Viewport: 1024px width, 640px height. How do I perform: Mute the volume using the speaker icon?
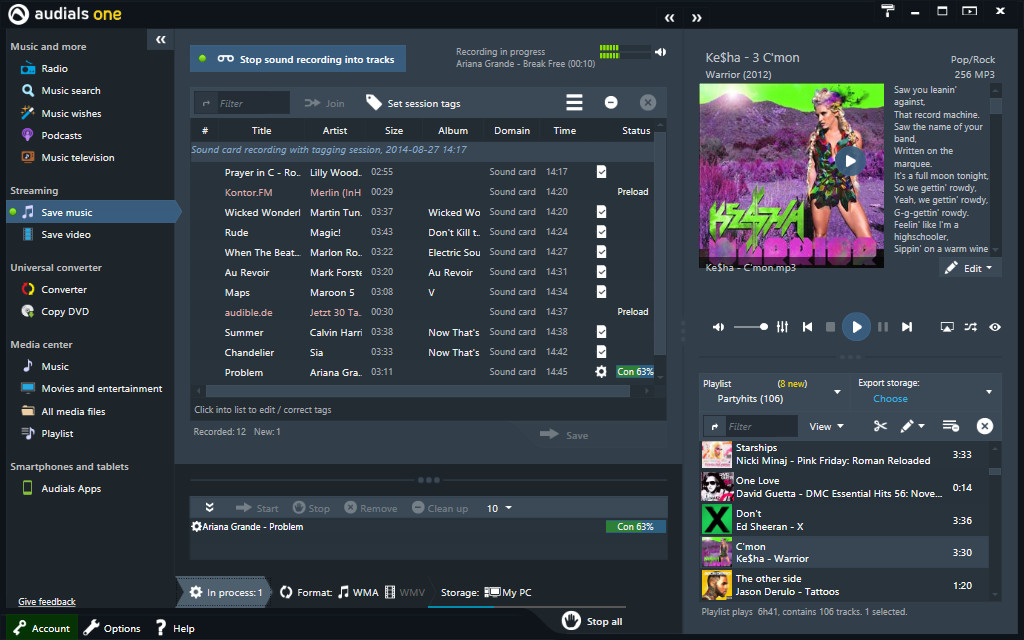[718, 326]
